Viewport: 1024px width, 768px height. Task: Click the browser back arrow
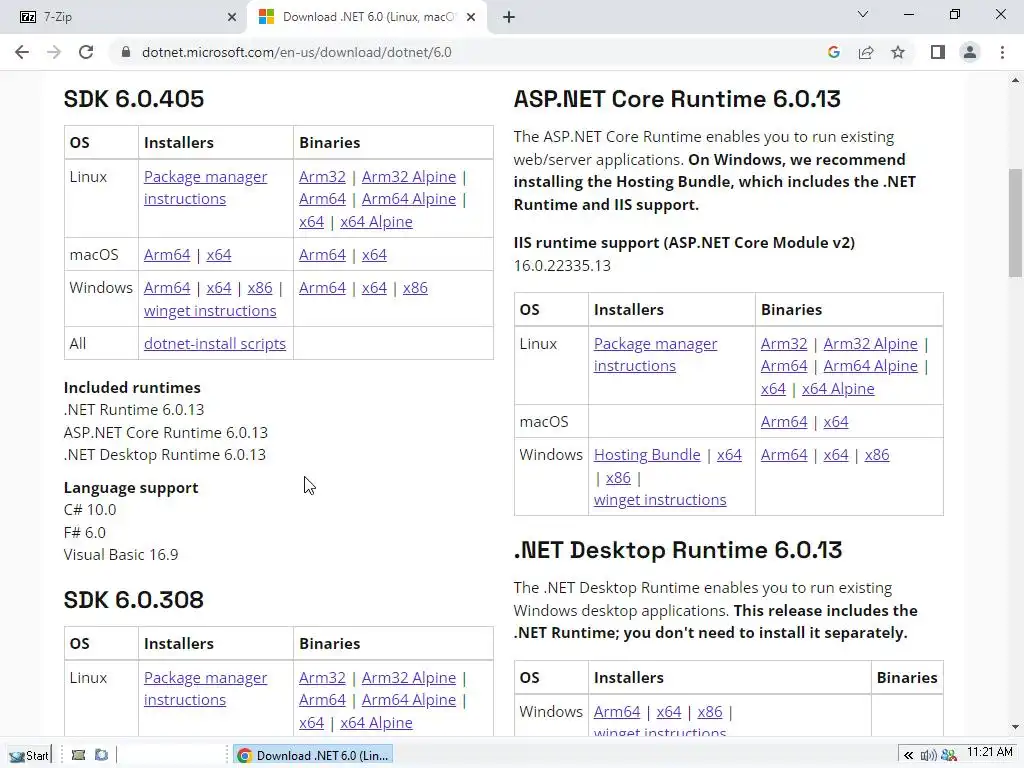(22, 52)
